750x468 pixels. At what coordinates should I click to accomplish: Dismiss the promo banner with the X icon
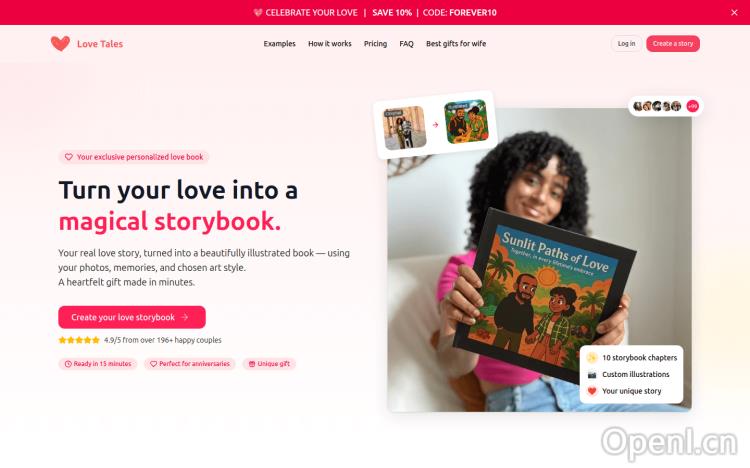click(x=734, y=12)
